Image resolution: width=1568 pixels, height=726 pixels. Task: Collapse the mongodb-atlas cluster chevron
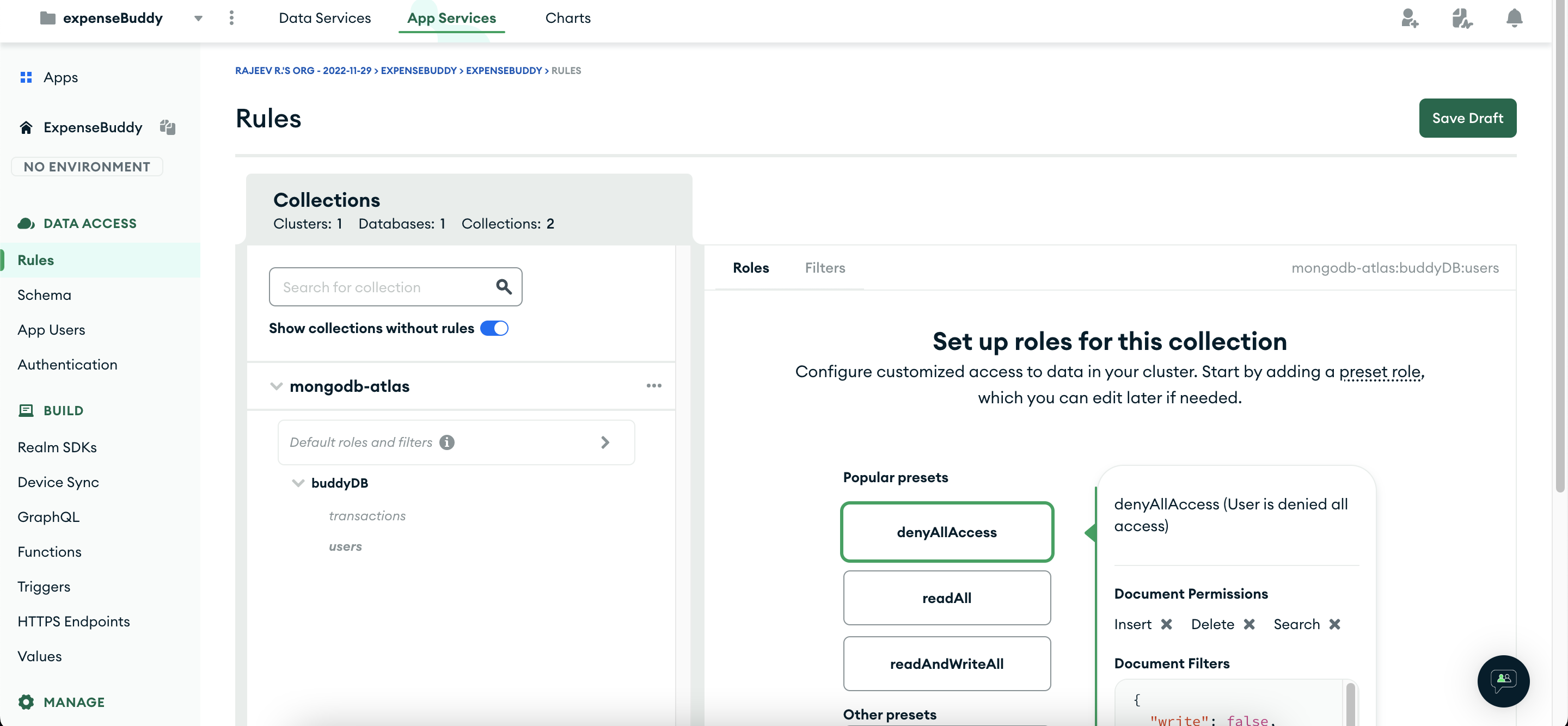coord(275,386)
